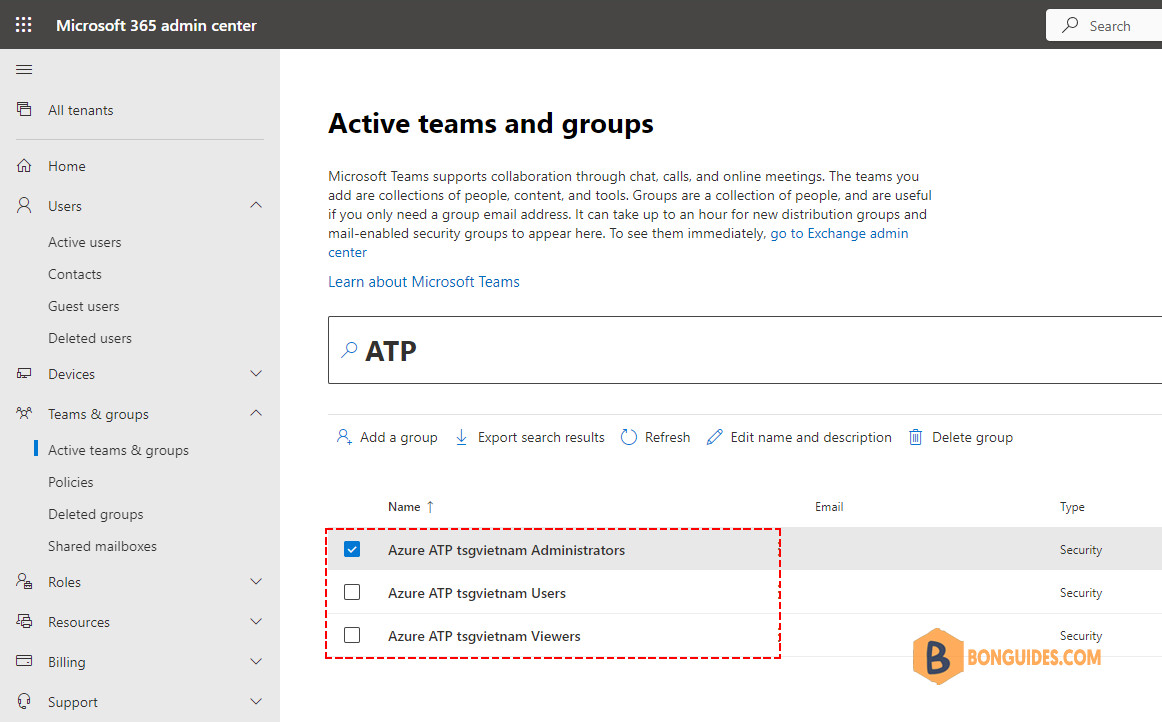1162x722 pixels.
Task: Open Shared mailboxes page
Action: tap(102, 546)
